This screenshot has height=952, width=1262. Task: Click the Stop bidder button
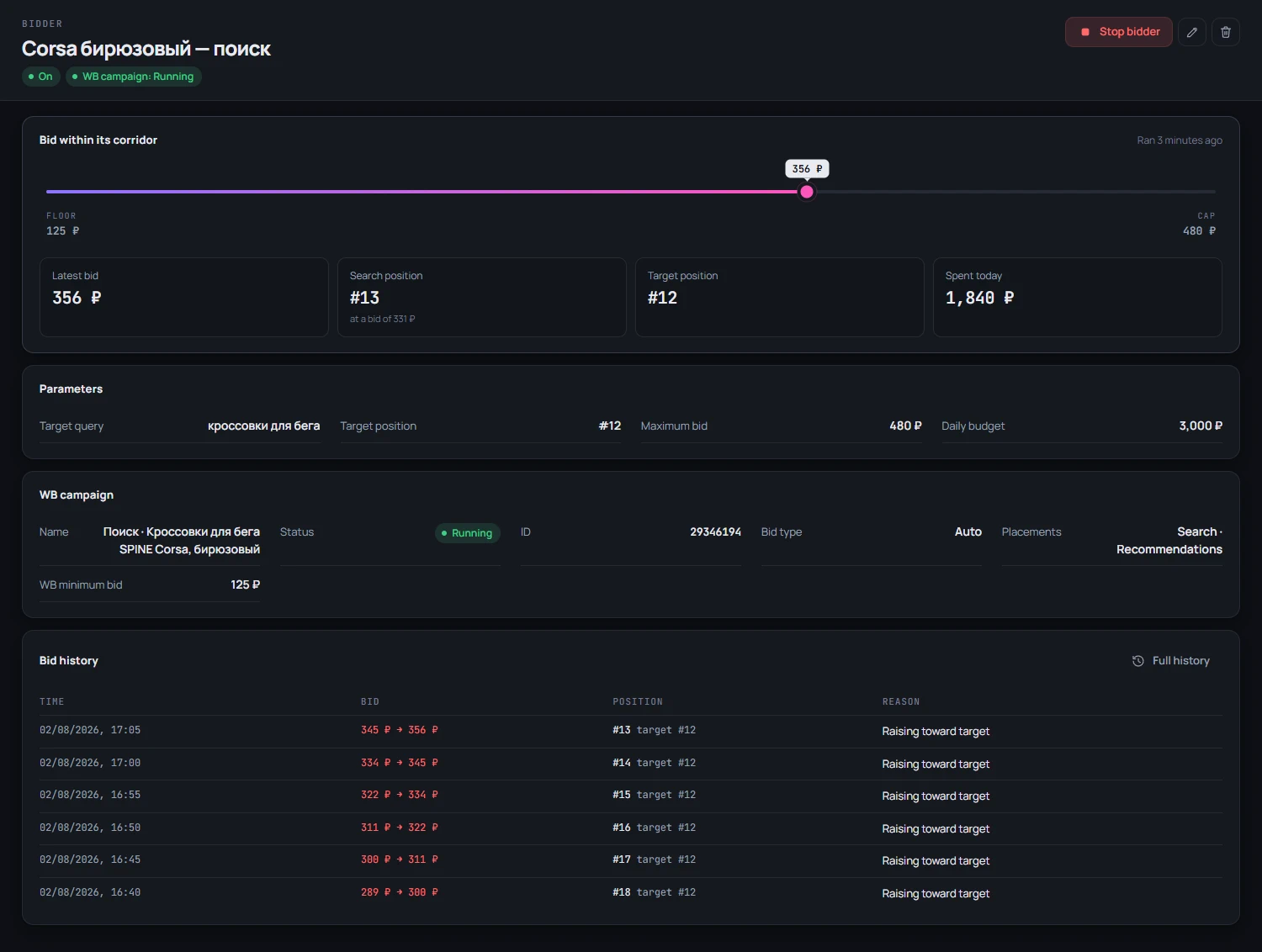1118,32
